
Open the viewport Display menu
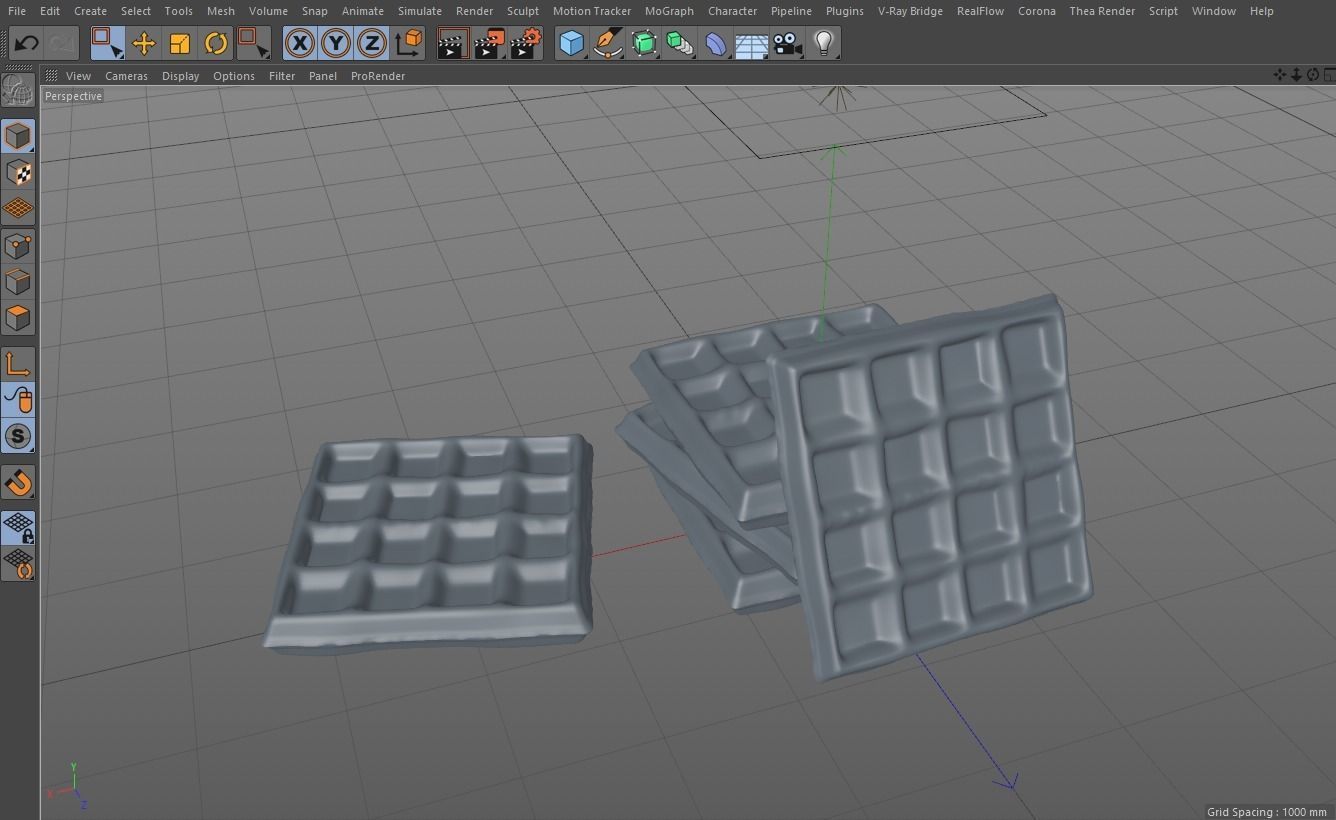pos(180,76)
